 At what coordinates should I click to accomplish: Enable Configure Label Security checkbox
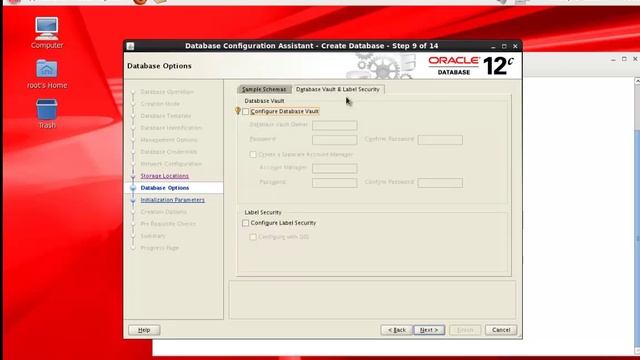tap(245, 223)
